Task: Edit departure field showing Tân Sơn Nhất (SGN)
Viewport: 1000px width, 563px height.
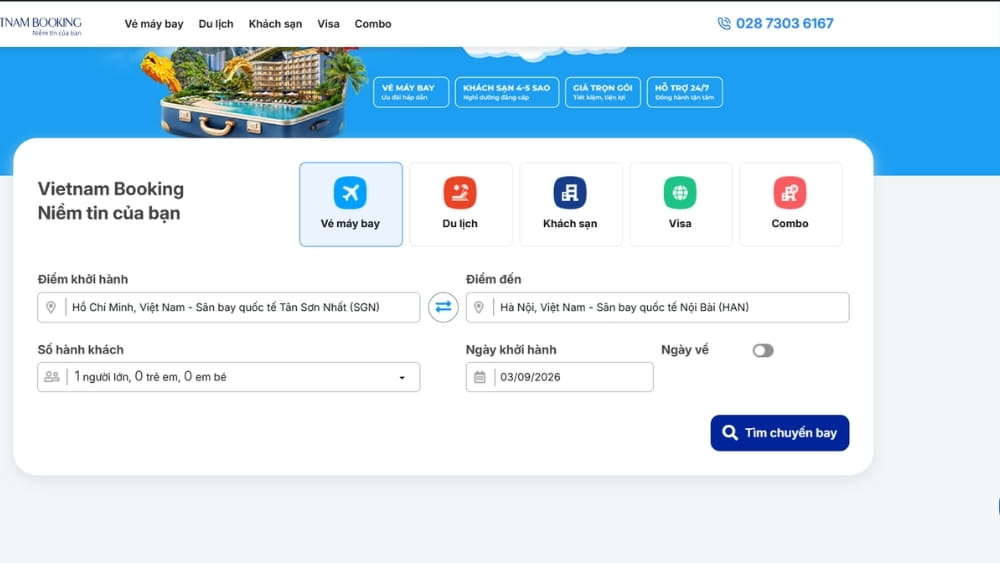Action: tap(229, 307)
